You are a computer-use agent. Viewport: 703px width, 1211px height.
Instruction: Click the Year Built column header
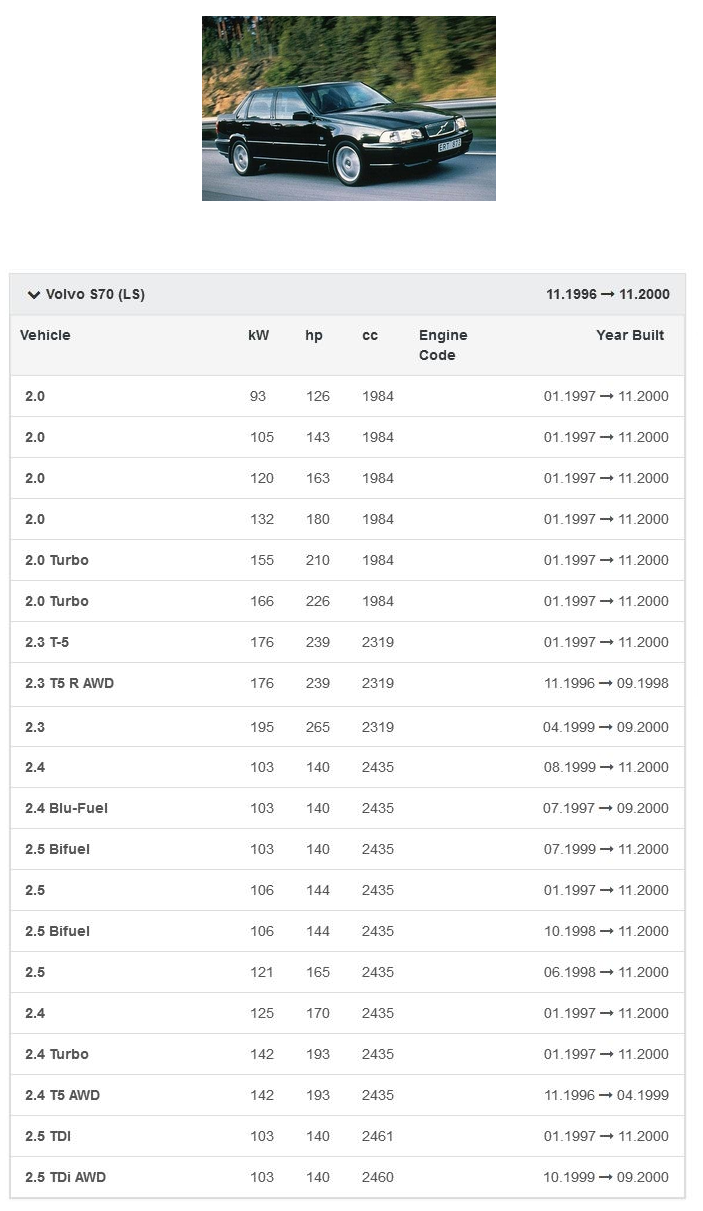630,335
